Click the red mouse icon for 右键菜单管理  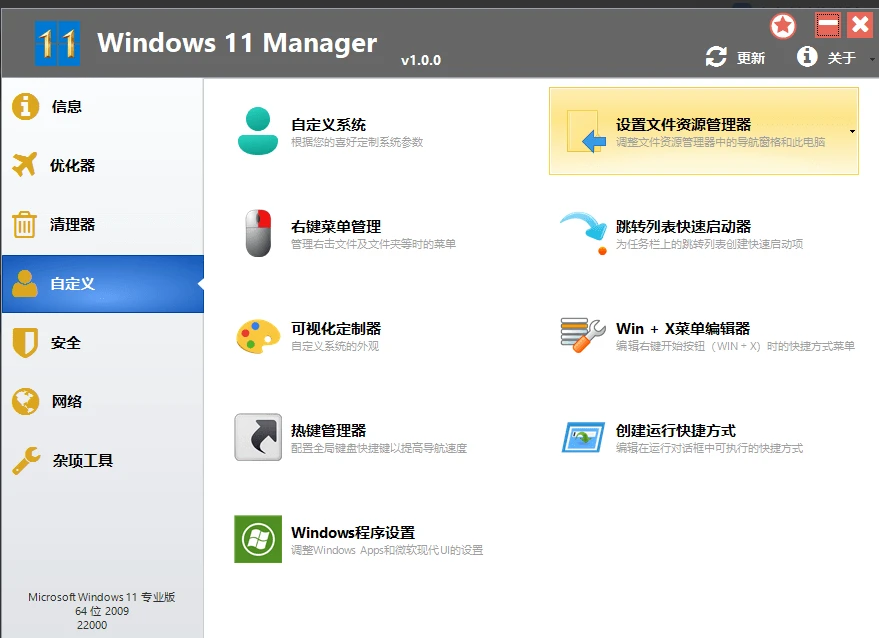point(257,232)
